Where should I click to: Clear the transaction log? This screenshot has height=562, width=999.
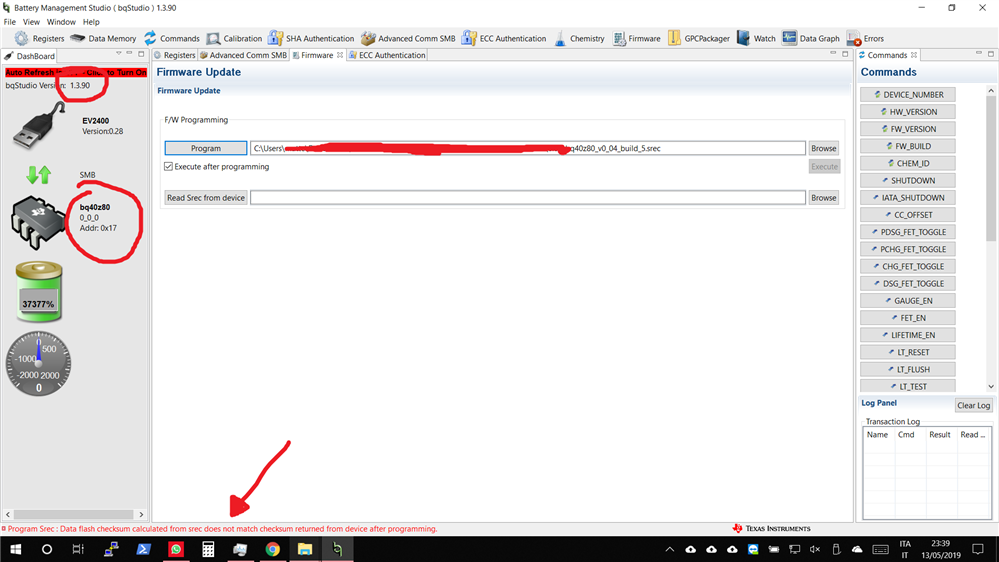point(974,405)
